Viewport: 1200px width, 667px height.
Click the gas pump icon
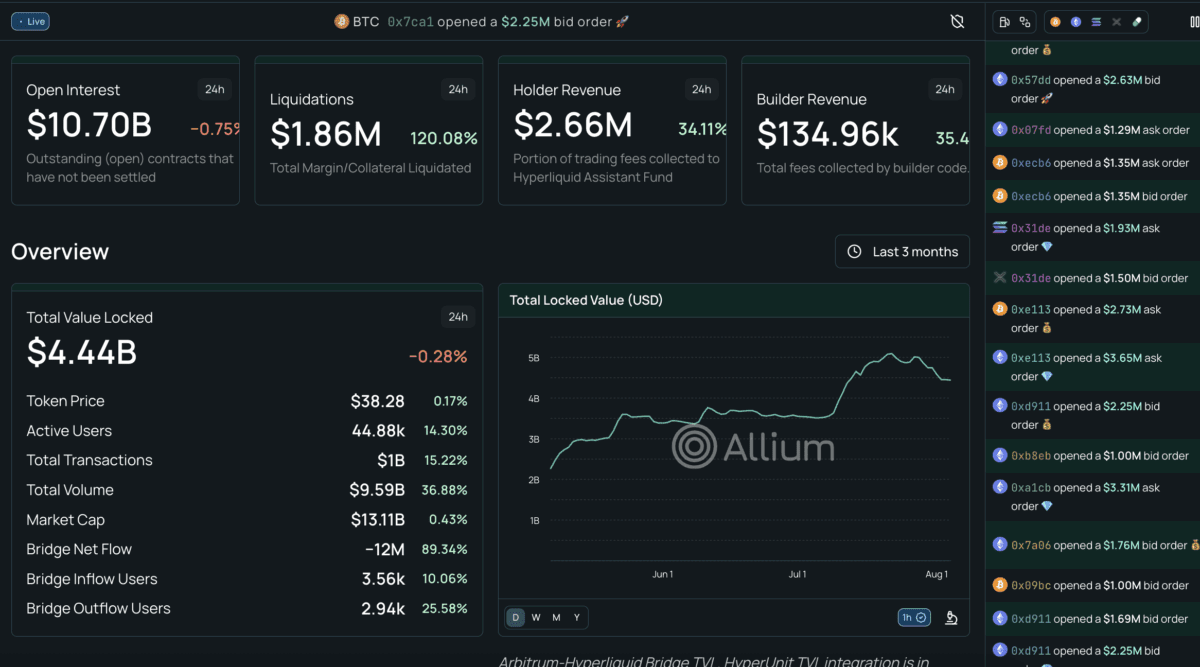click(1005, 22)
